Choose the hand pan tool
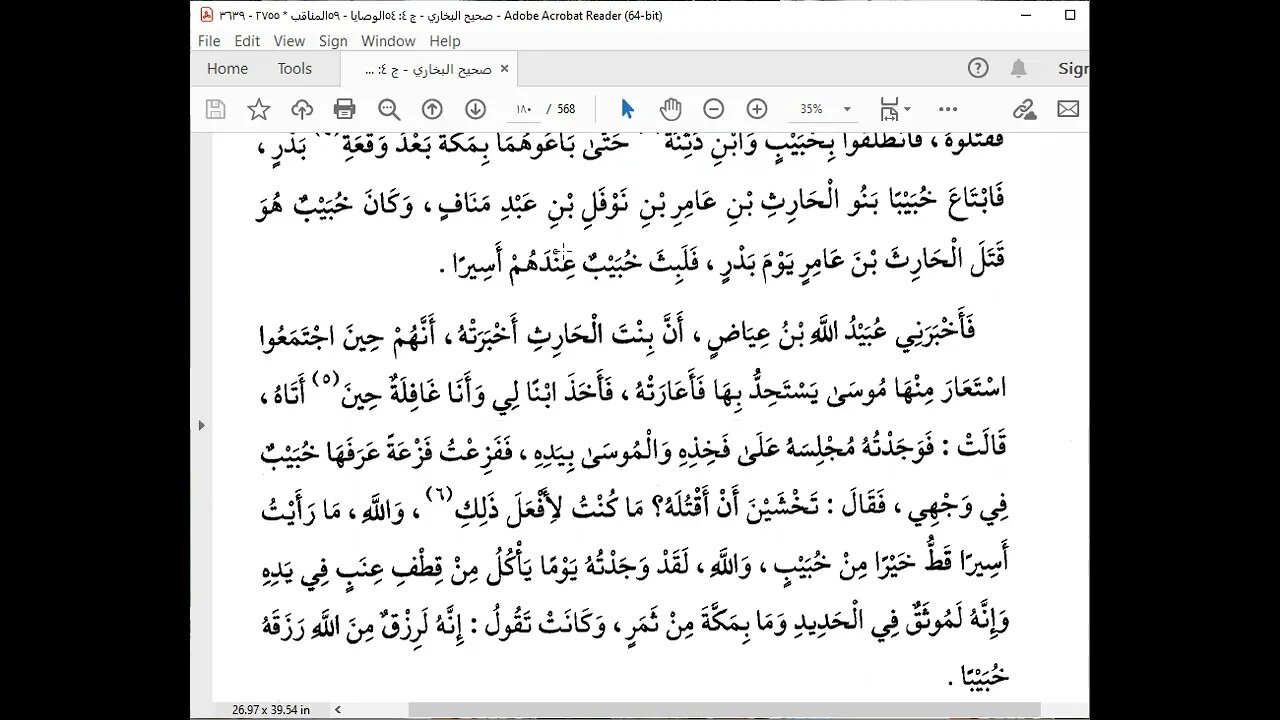The height and width of the screenshot is (720, 1280). click(x=670, y=109)
